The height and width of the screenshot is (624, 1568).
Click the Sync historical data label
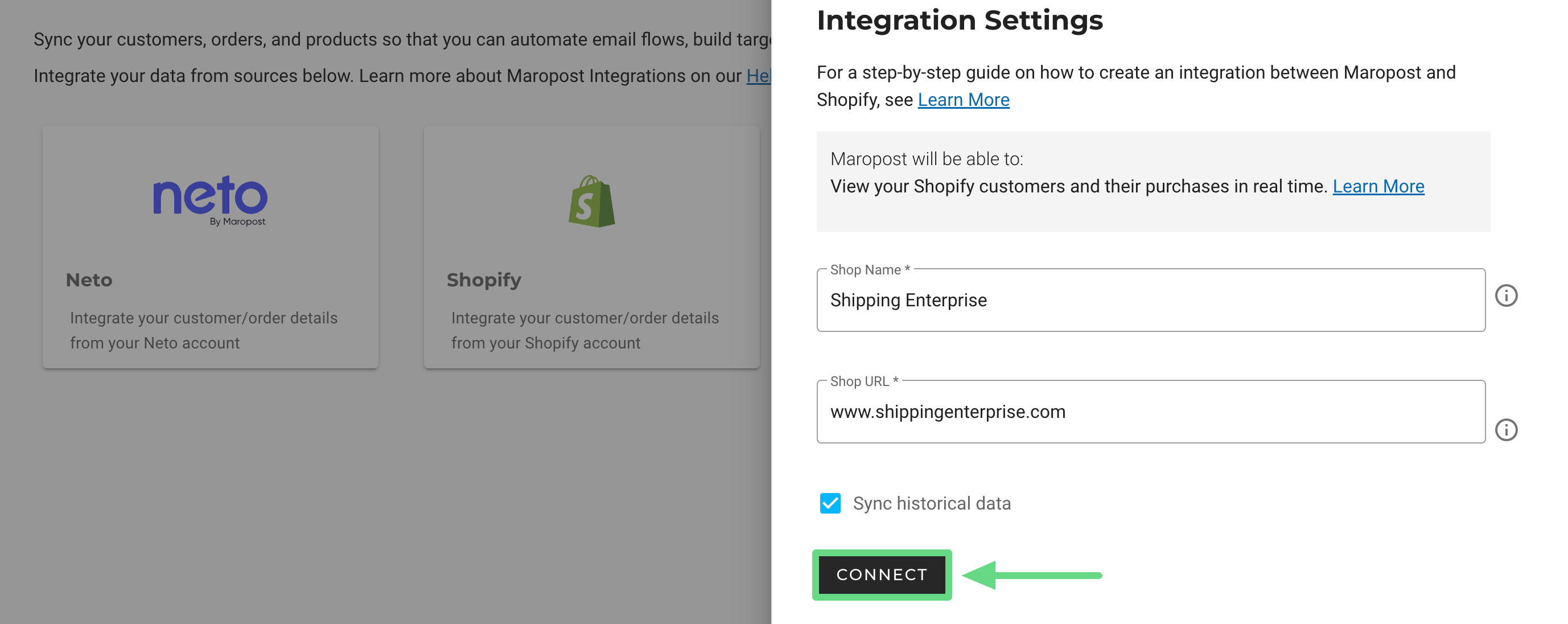click(931, 503)
